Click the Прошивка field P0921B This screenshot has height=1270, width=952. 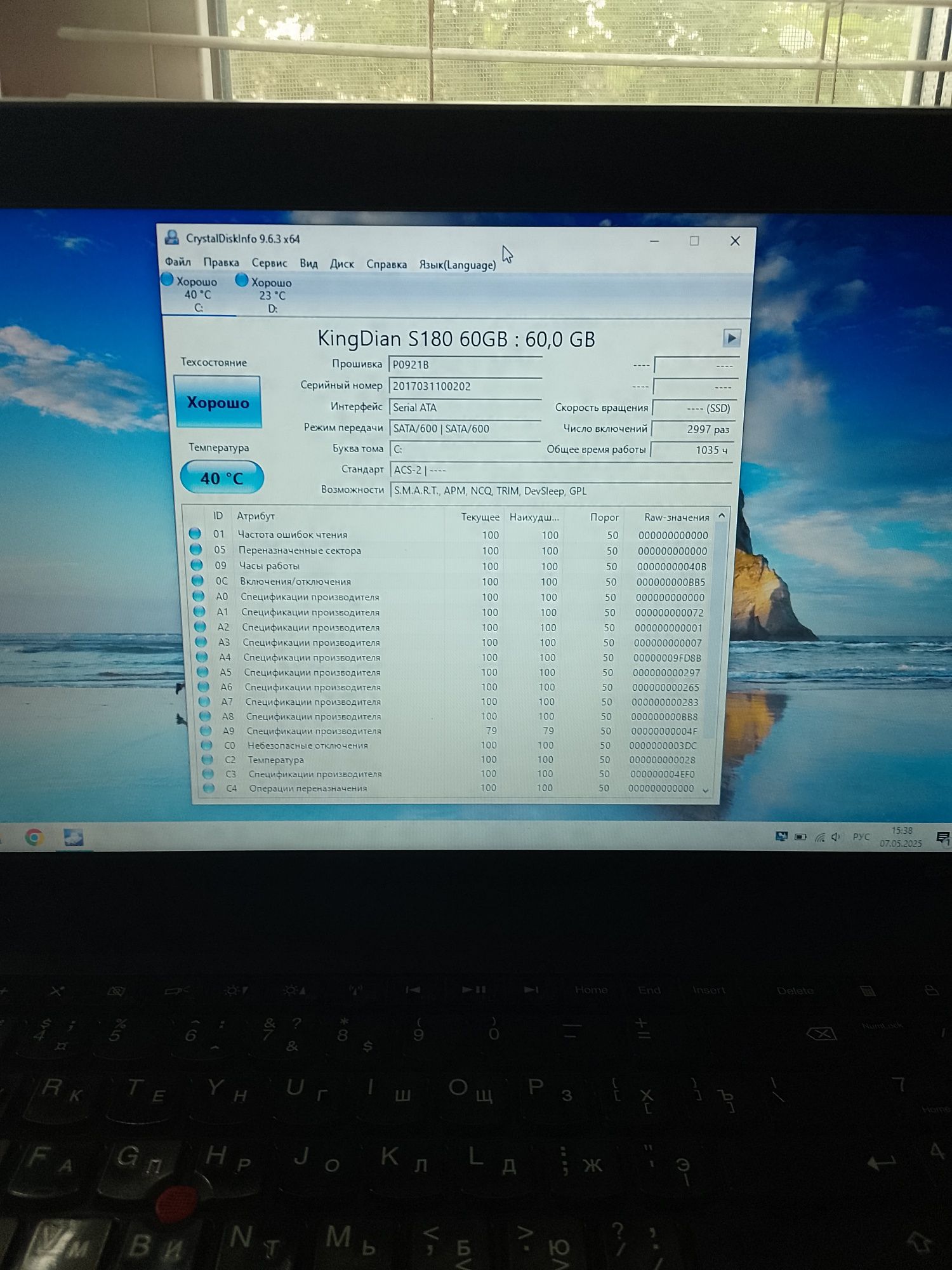465,364
